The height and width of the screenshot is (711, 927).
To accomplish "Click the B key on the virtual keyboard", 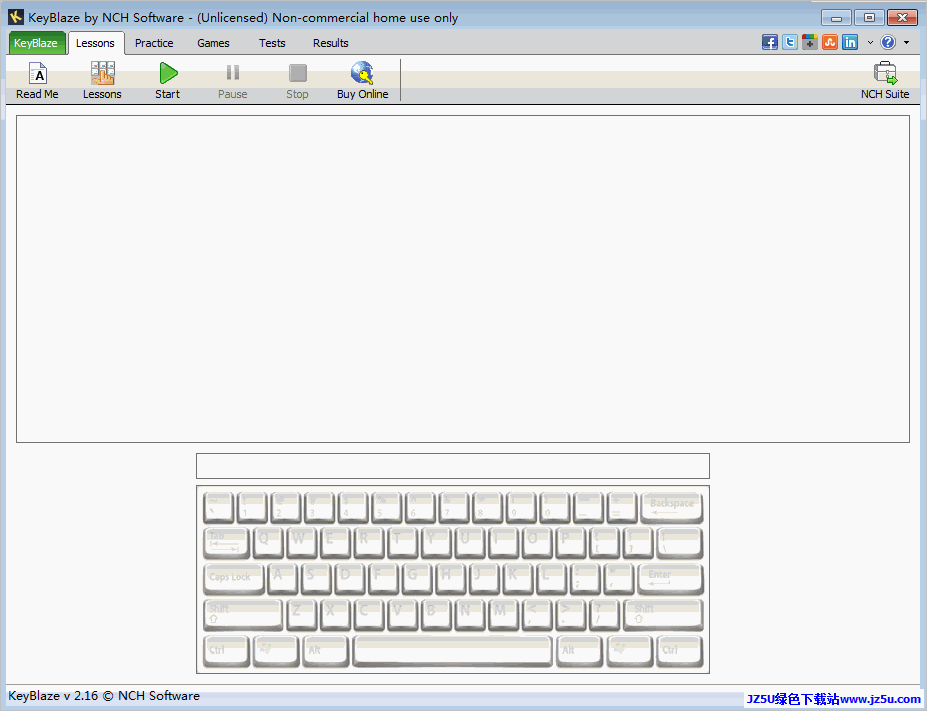I will tap(436, 615).
